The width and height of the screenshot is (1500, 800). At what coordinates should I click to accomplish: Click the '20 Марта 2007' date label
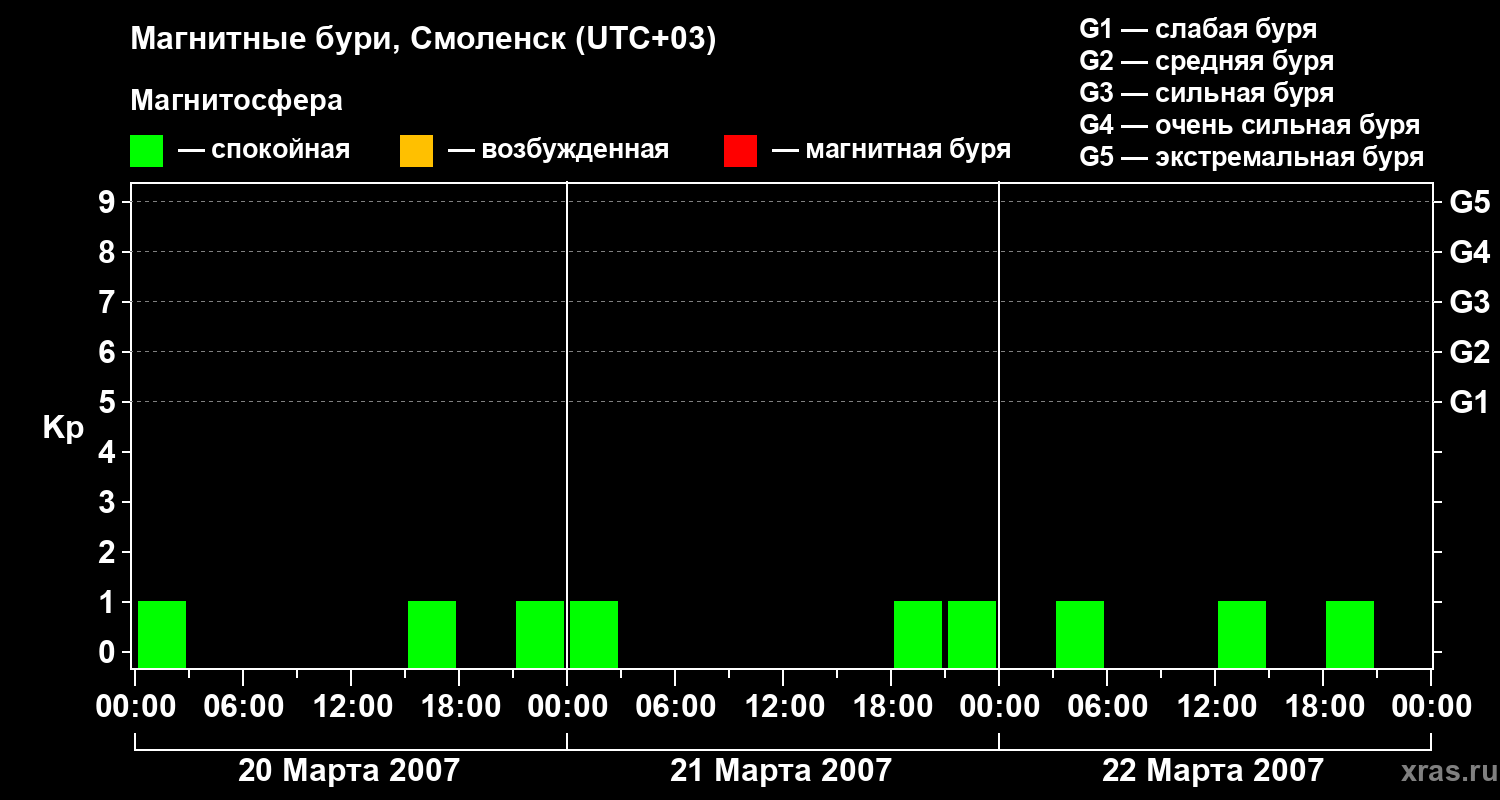click(x=349, y=770)
